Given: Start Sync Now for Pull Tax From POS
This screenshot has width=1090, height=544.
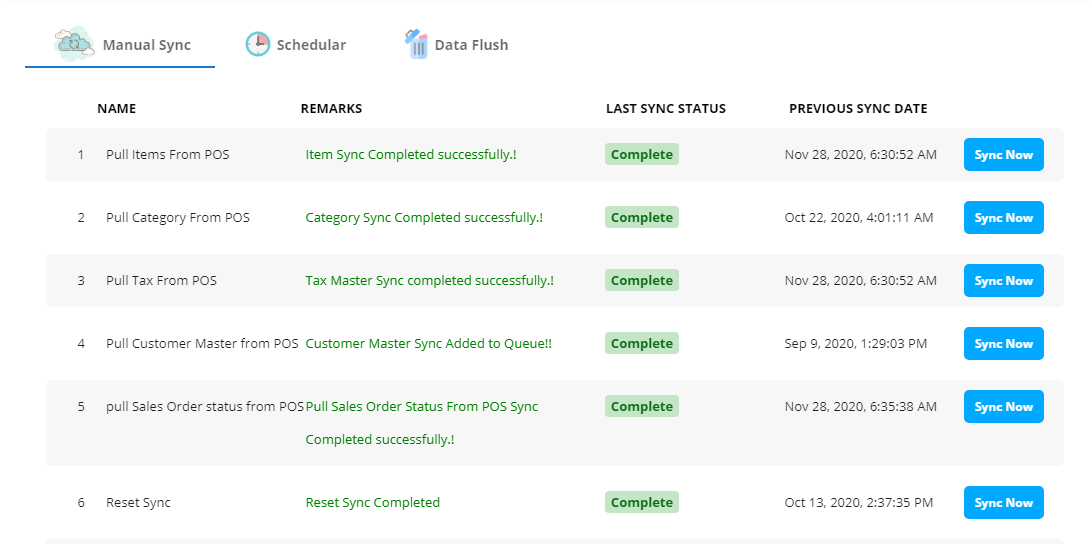Looking at the screenshot, I should (x=1003, y=281).
